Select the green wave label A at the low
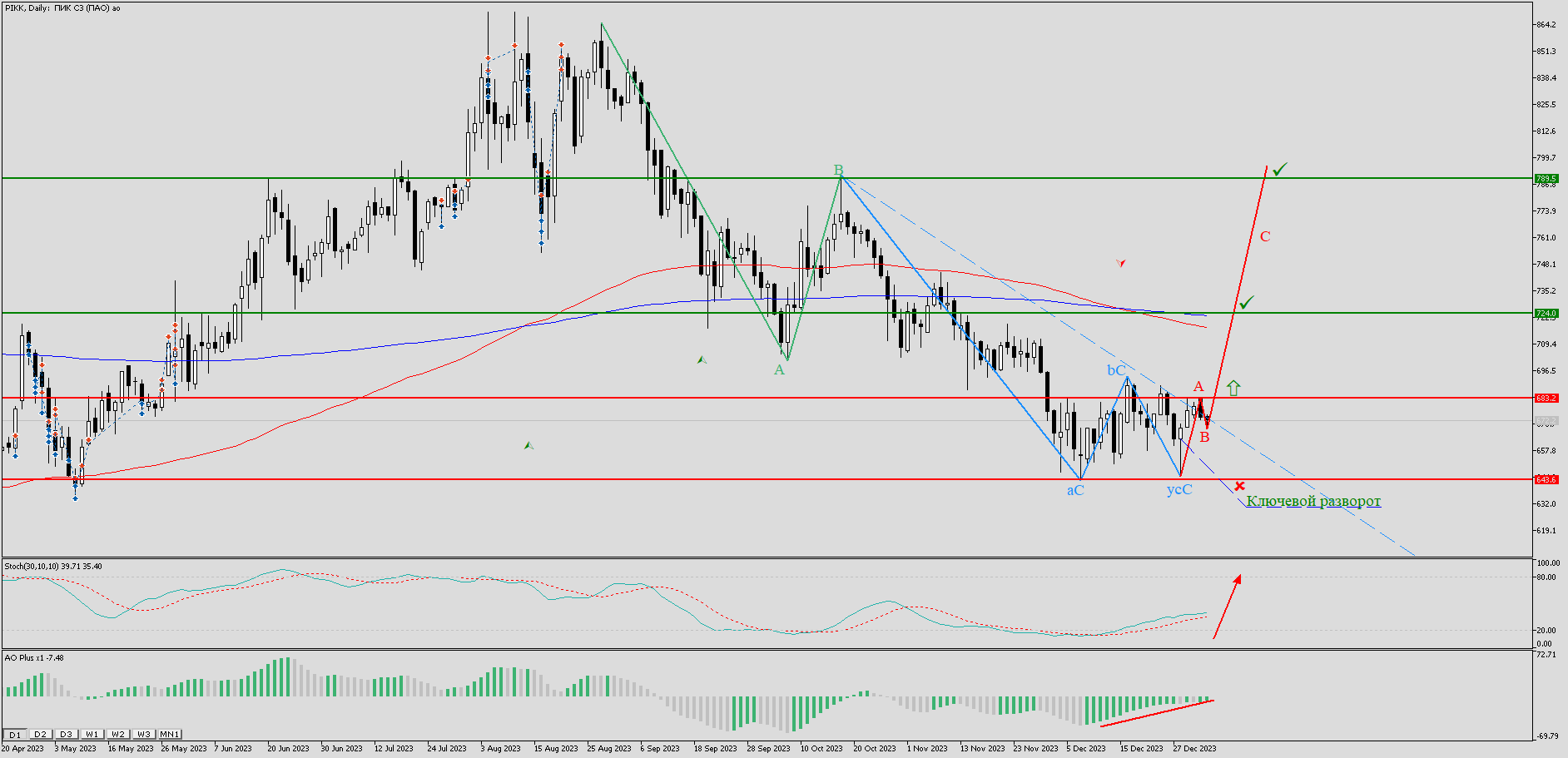 tap(779, 369)
